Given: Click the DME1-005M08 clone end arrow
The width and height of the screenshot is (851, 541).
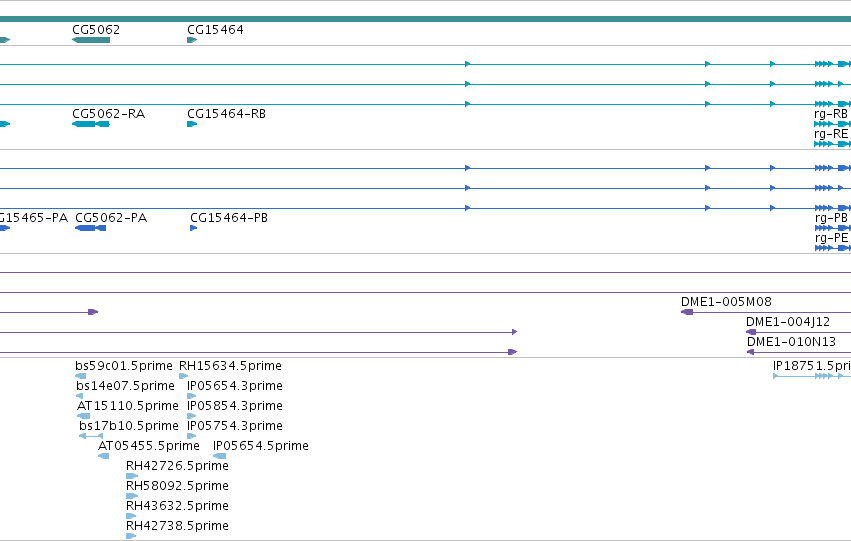Looking at the screenshot, I should (687, 312).
